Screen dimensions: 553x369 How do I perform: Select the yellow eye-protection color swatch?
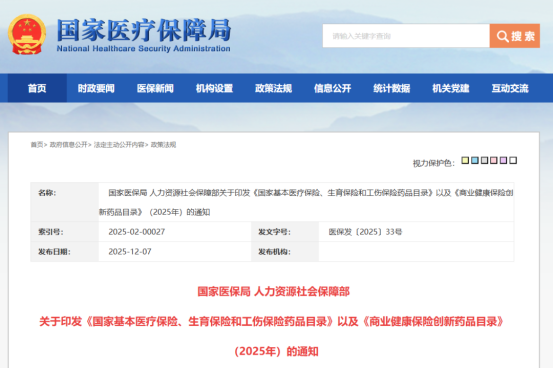[465, 161]
